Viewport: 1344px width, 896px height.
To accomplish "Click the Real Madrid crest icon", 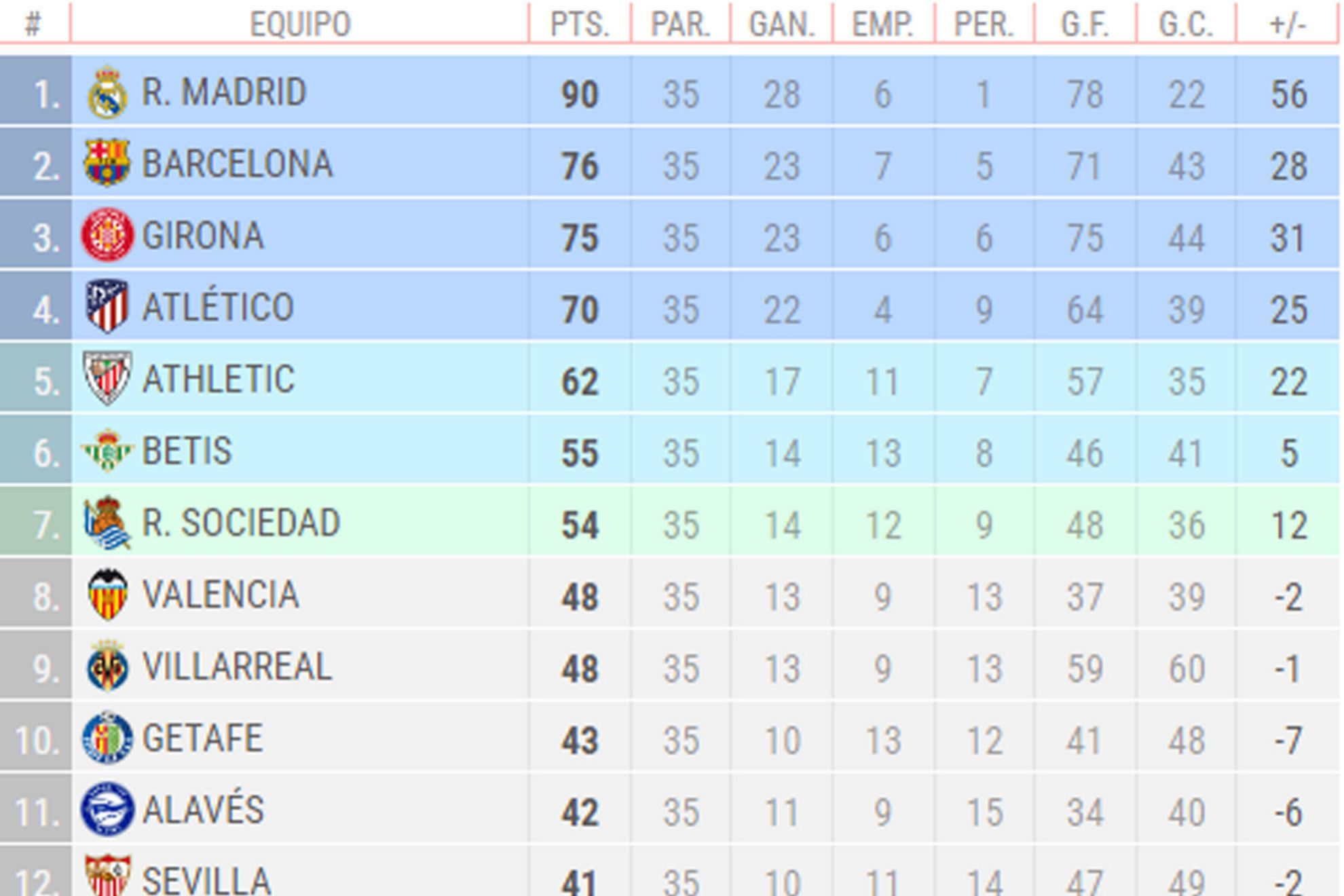I will [107, 92].
